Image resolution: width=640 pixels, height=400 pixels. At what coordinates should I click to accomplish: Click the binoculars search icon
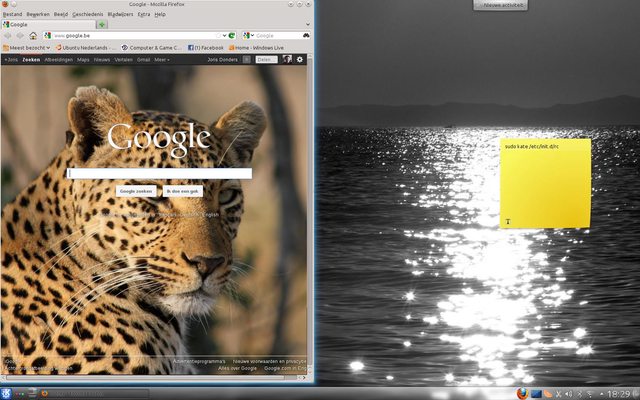(x=306, y=36)
